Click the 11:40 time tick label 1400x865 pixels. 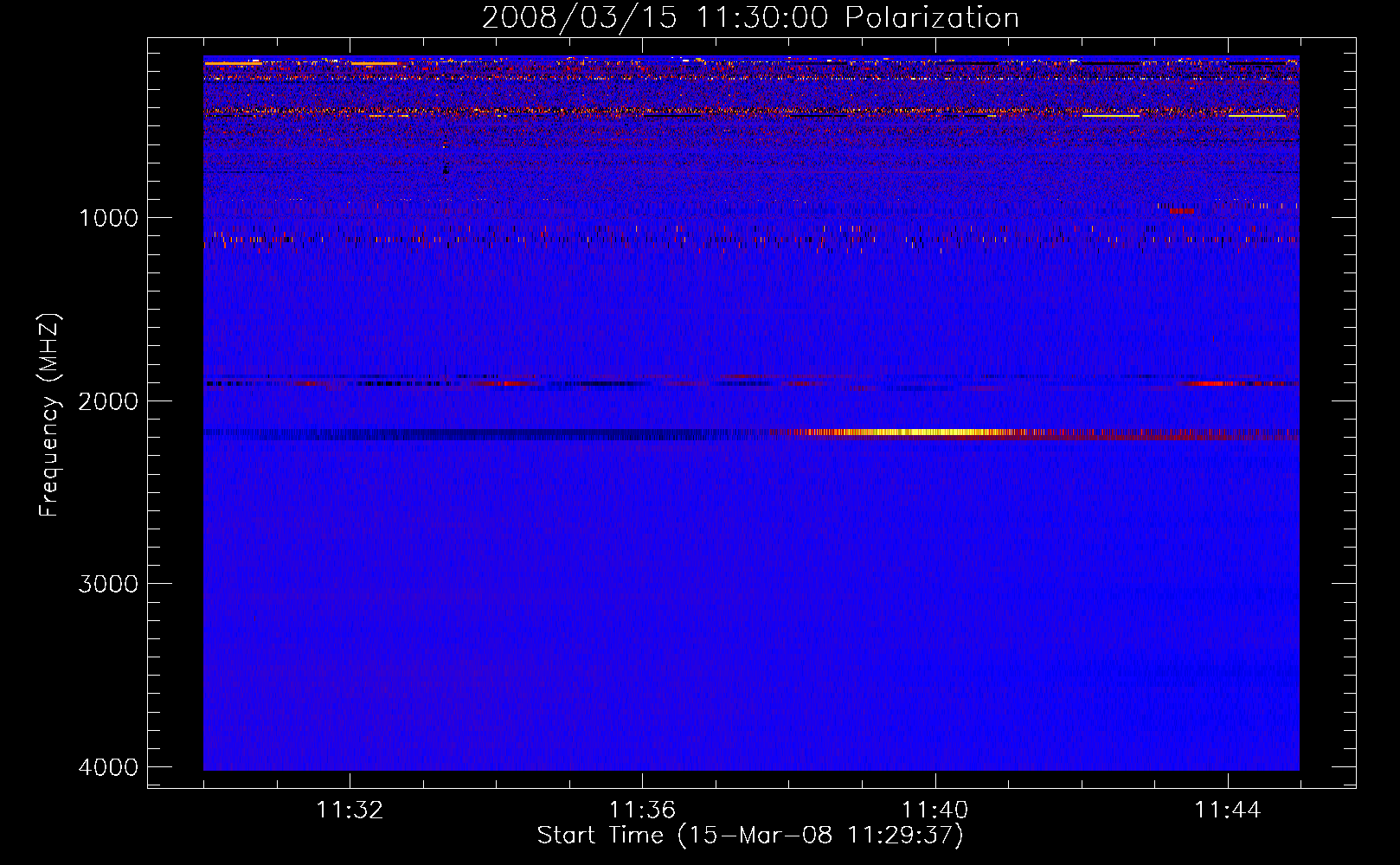[x=934, y=811]
